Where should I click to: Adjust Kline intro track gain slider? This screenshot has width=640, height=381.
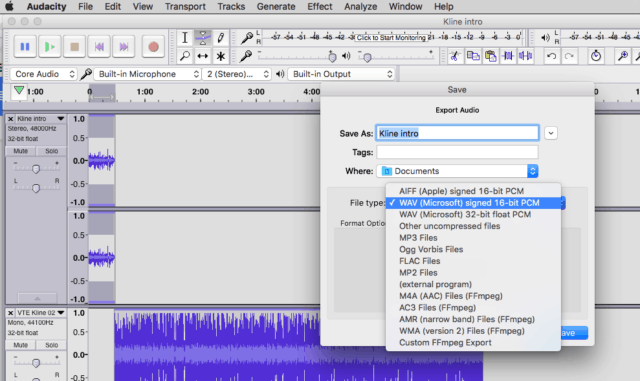[x=36, y=169]
